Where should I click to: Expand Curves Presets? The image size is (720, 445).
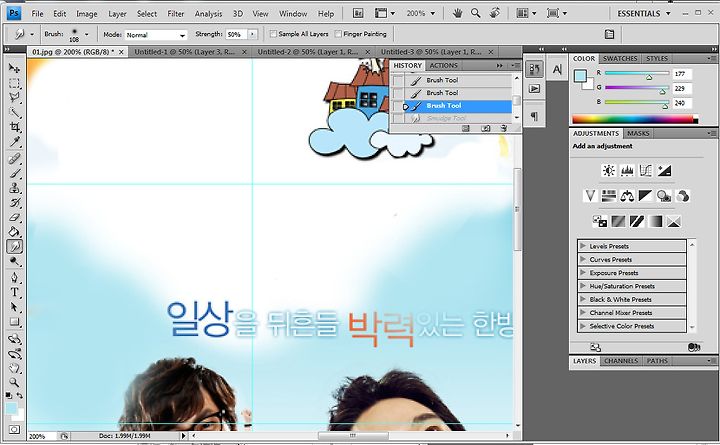pyautogui.click(x=583, y=259)
